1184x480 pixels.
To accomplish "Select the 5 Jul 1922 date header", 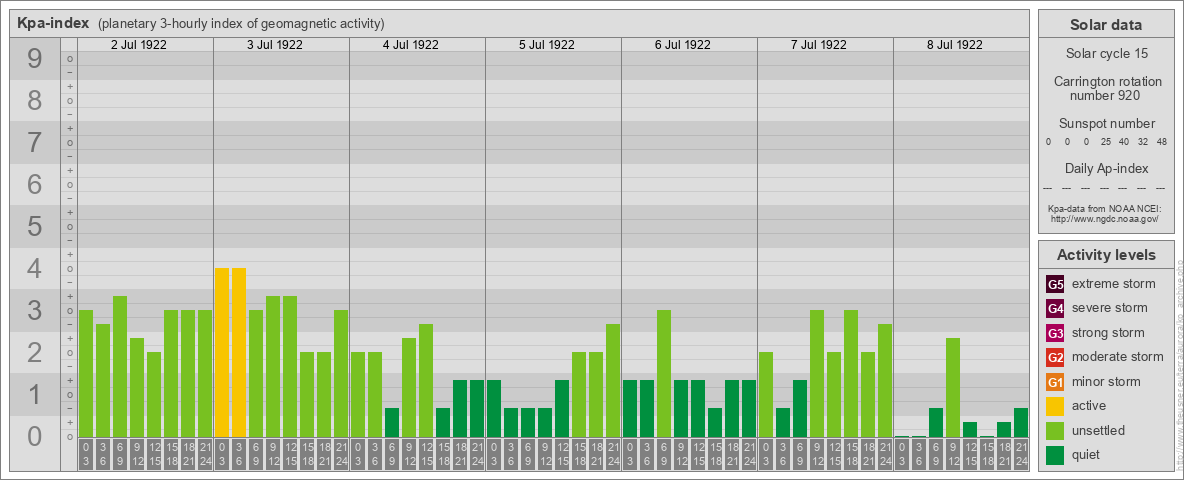I will point(547,45).
